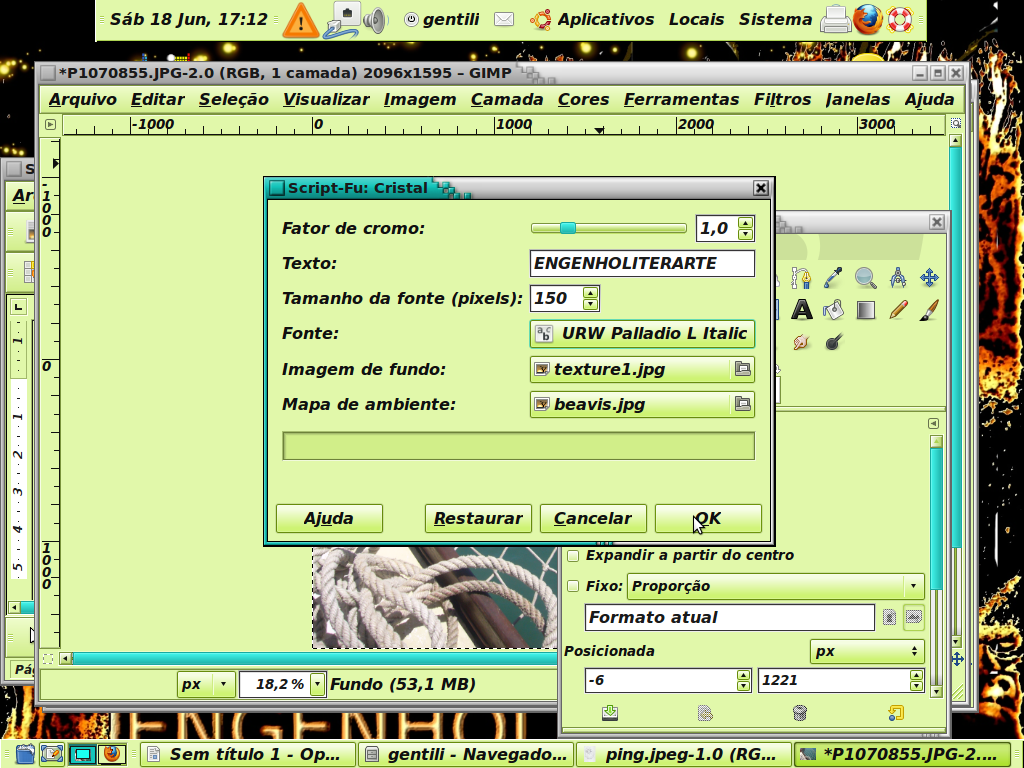Viewport: 1024px width, 768px height.
Task: Open the Filtros menu
Action: point(782,99)
